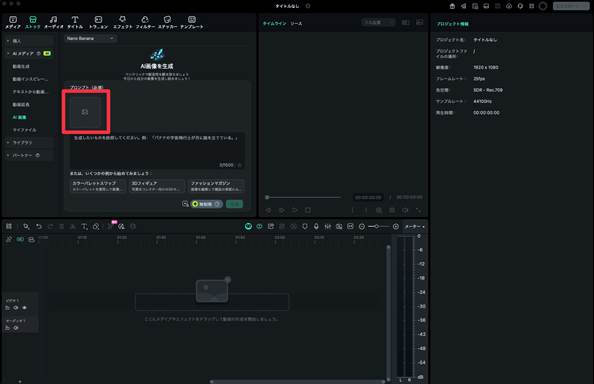This screenshot has width=594, height=384.
Task: Toggle the credits switch beside generate button
Action: 206,204
